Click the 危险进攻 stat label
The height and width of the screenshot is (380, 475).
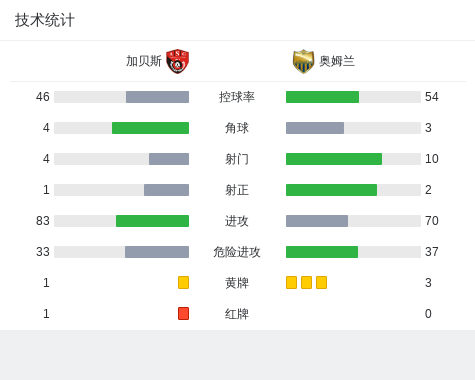pyautogui.click(x=237, y=252)
